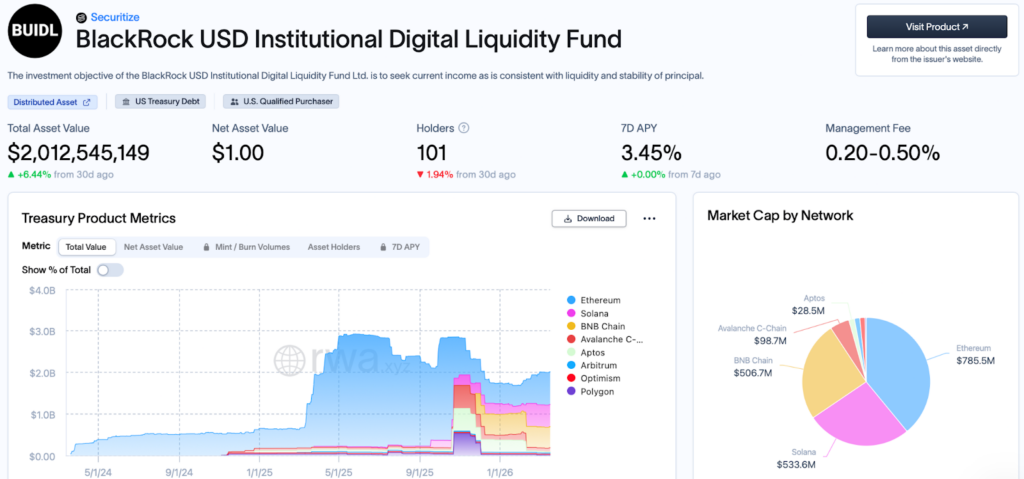Toggle the Show % of Total switch
Image resolution: width=1024 pixels, height=479 pixels.
(x=110, y=269)
